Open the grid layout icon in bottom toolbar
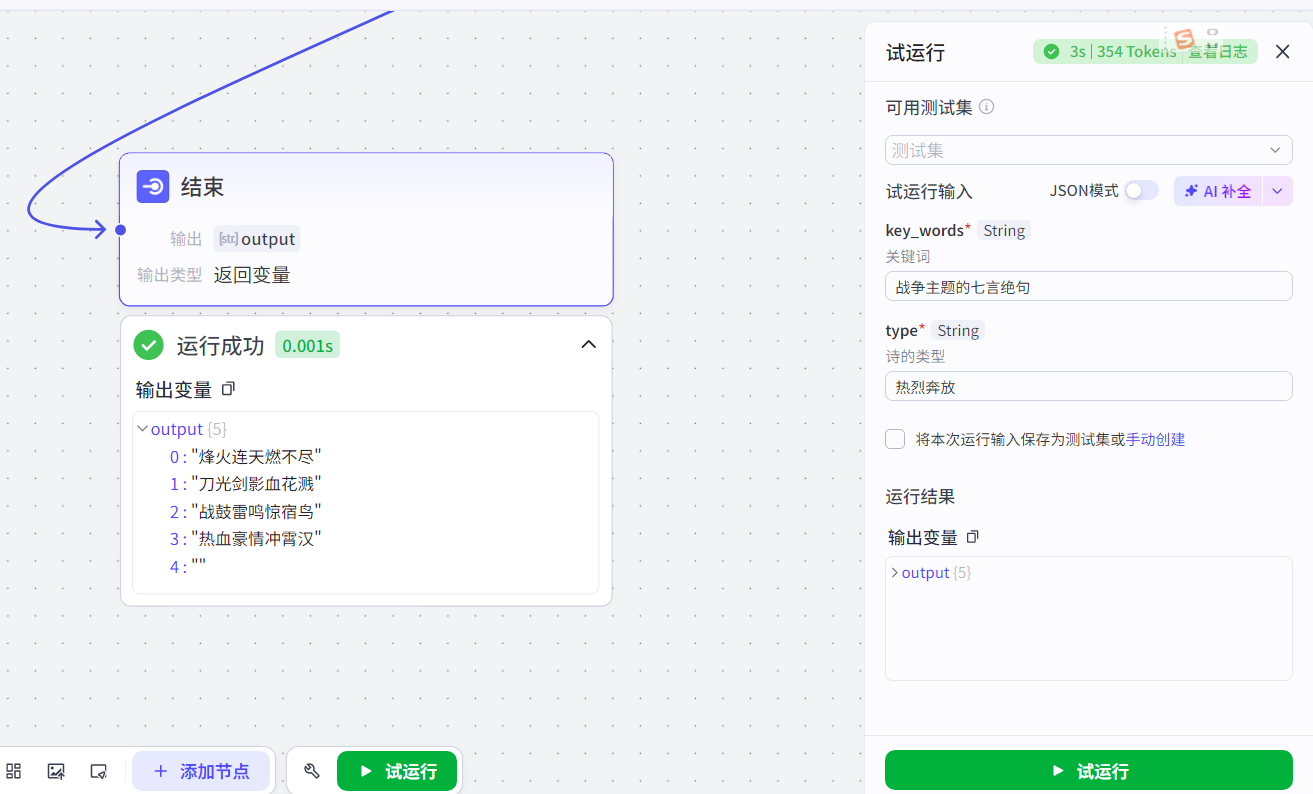Viewport: 1313px width, 794px height. point(14,771)
